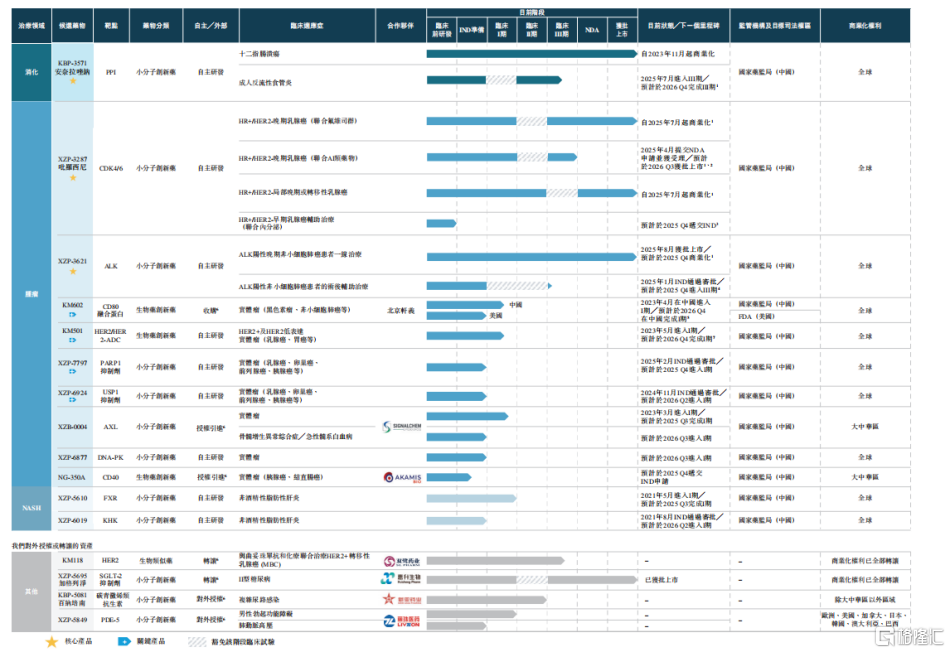Click the XZP-5610 candidate name
The height and width of the screenshot is (653, 950).
pyautogui.click(x=72, y=498)
